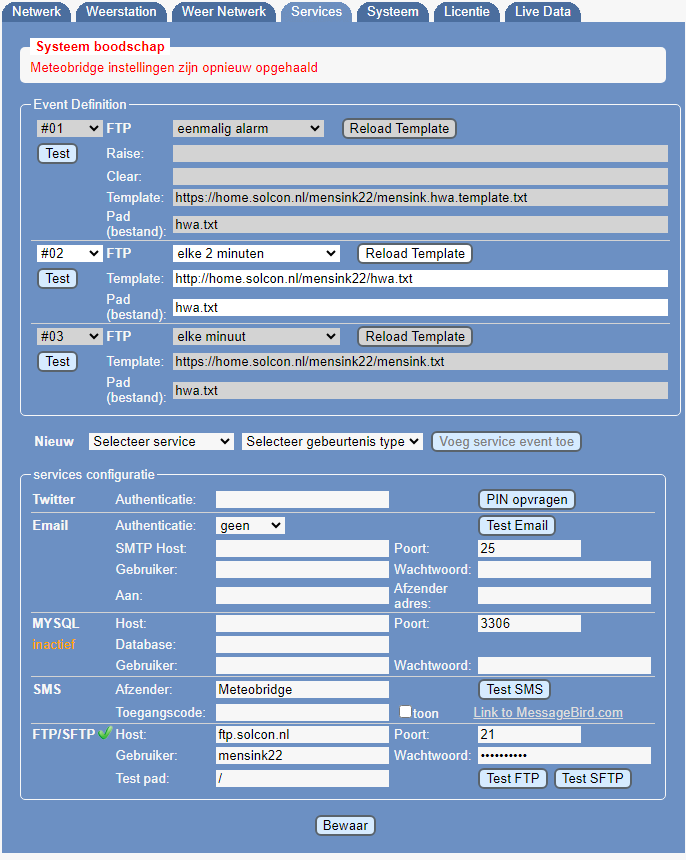Viewport: 686px width, 860px height.
Task: Click the SMTP Host input field
Action: 302,548
